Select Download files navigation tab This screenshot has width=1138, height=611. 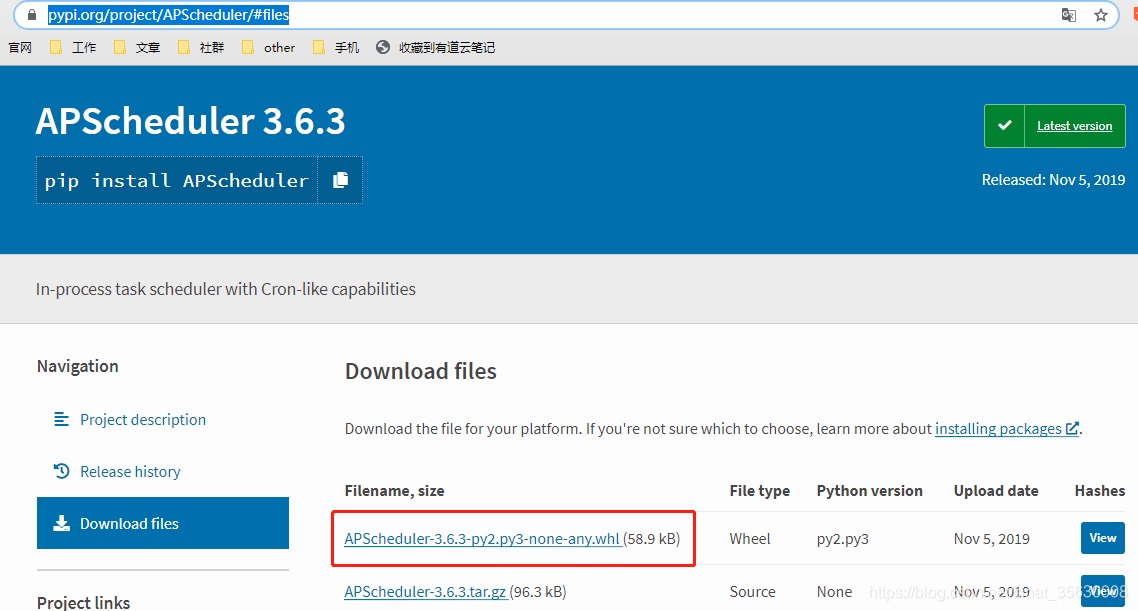click(x=163, y=523)
